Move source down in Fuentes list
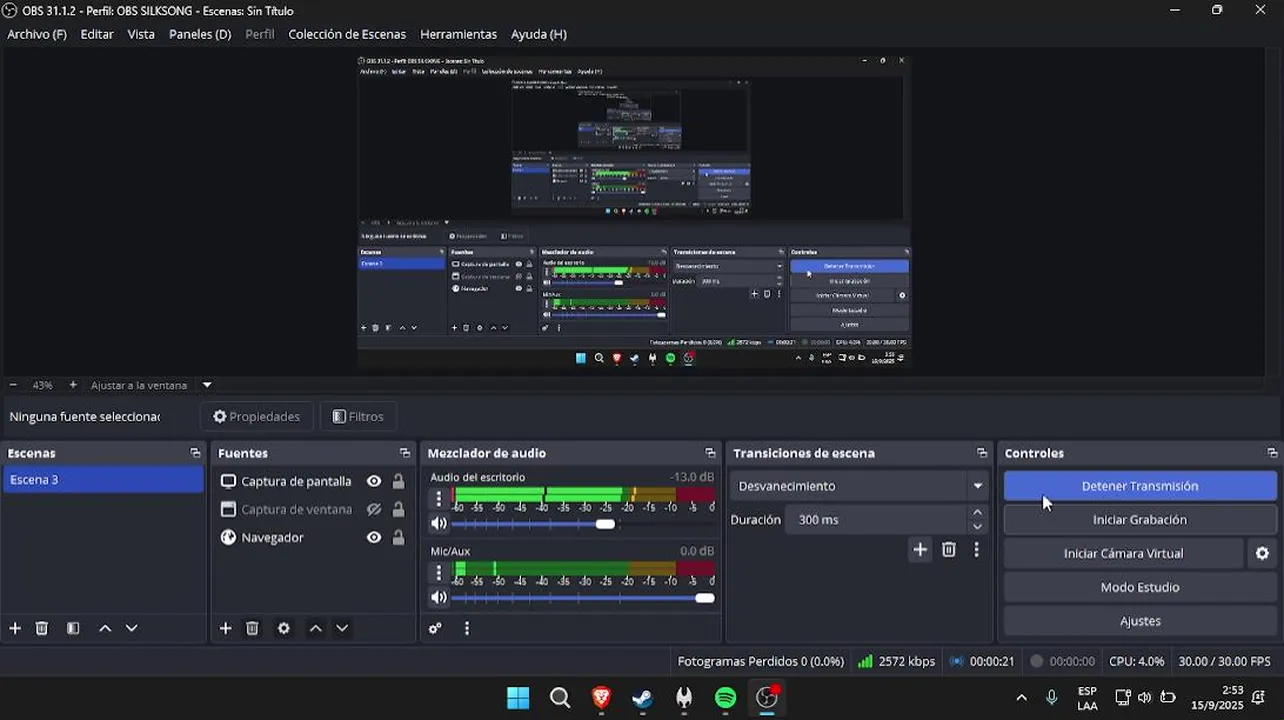 click(x=342, y=628)
